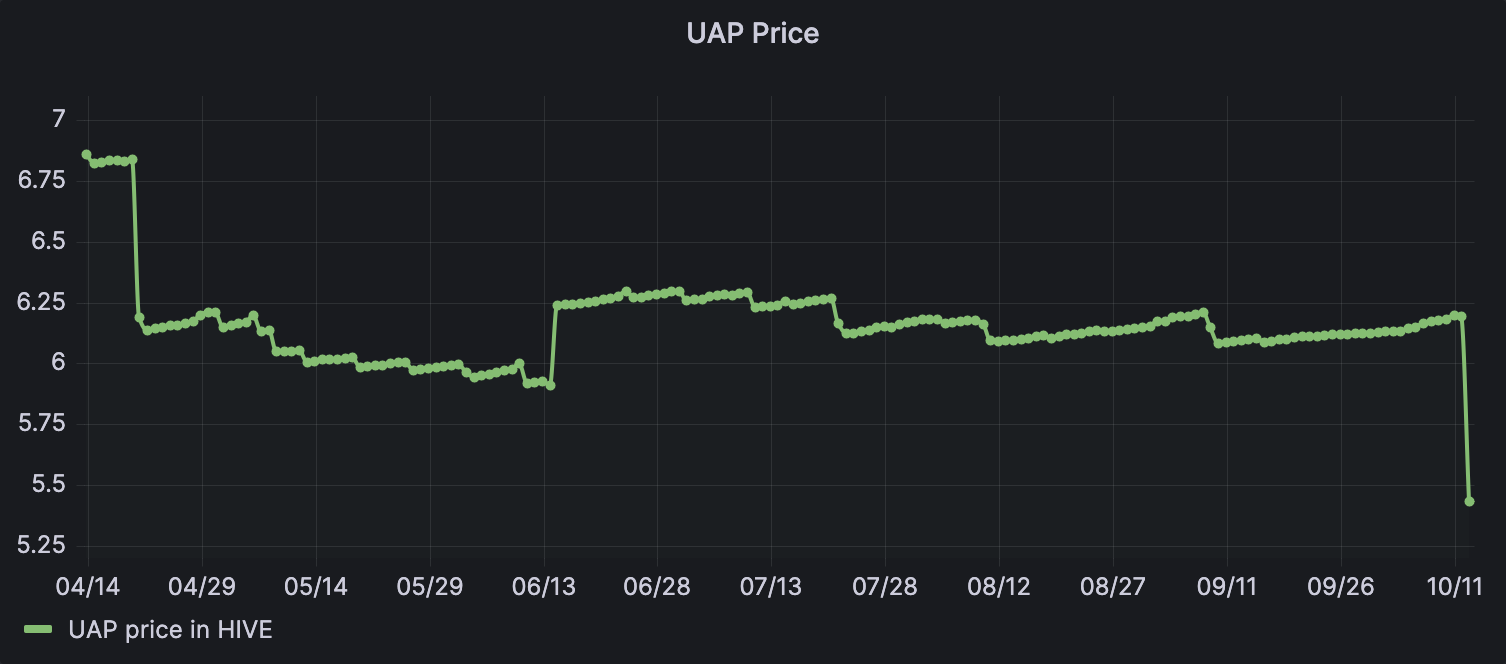Toggle the "UAP price in HIVE" legend series
This screenshot has width=1506, height=664.
170,630
